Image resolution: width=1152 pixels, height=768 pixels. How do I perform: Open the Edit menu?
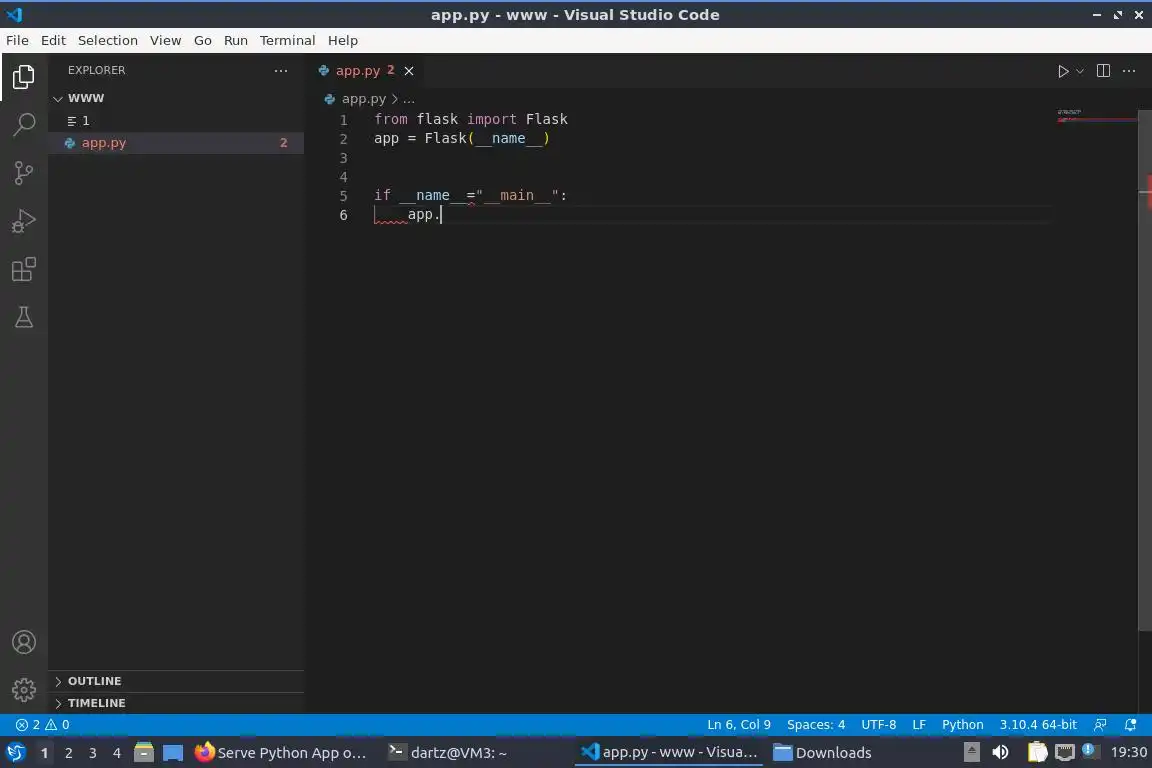pos(53,40)
